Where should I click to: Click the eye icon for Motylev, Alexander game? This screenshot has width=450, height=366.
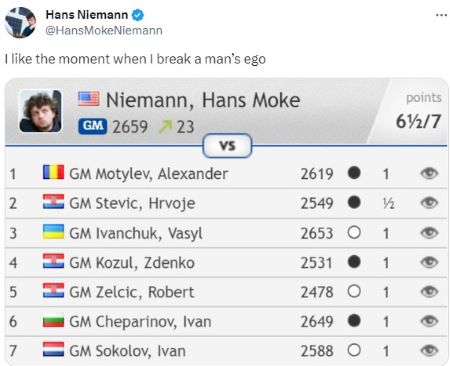[429, 173]
